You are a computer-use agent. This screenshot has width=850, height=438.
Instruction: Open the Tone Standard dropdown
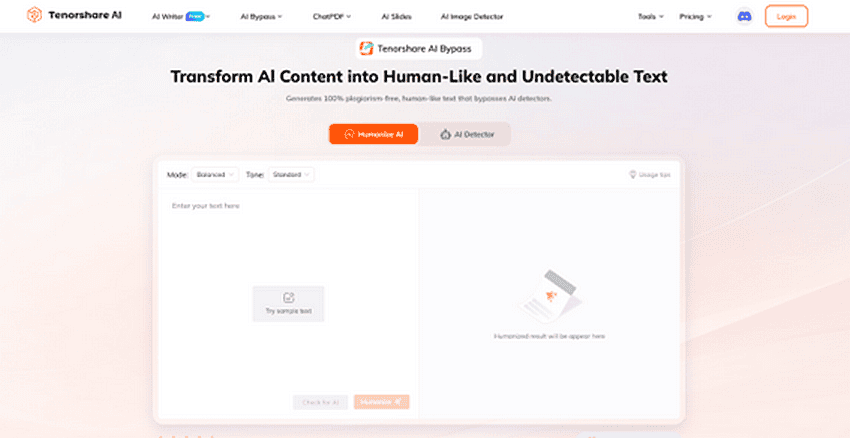coord(291,175)
